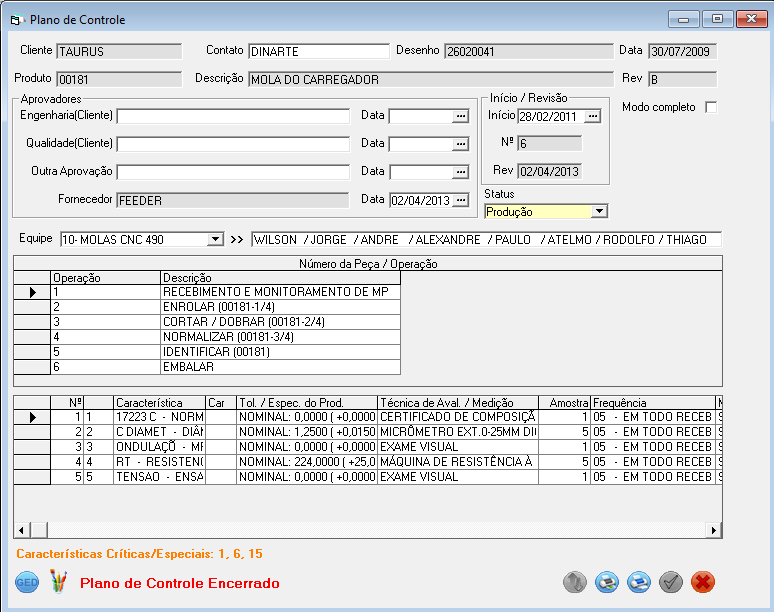Screen dimensions: 774x612
Task: Click the colored pencils icon
Action: point(58,582)
